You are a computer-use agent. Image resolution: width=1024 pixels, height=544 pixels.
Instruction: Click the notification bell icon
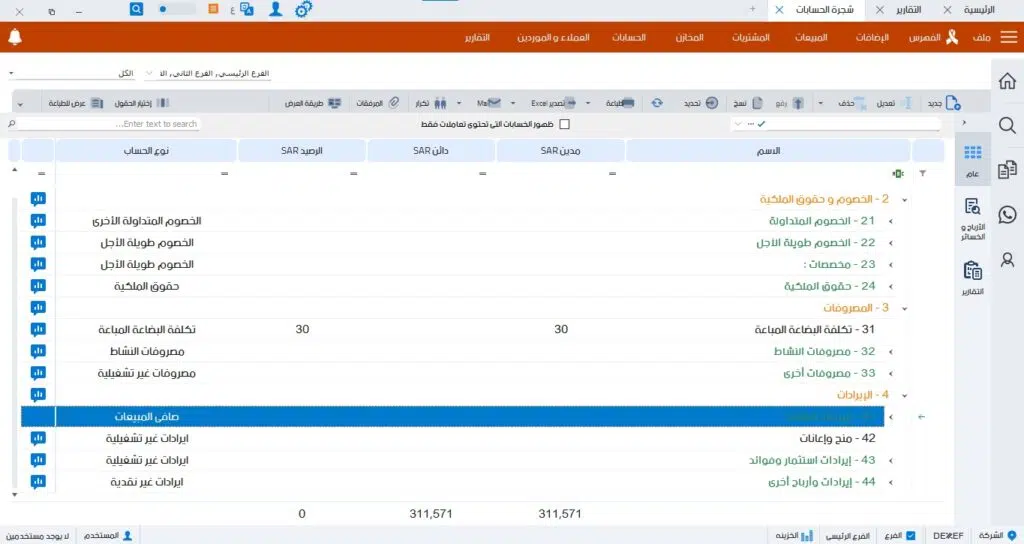coord(14,38)
